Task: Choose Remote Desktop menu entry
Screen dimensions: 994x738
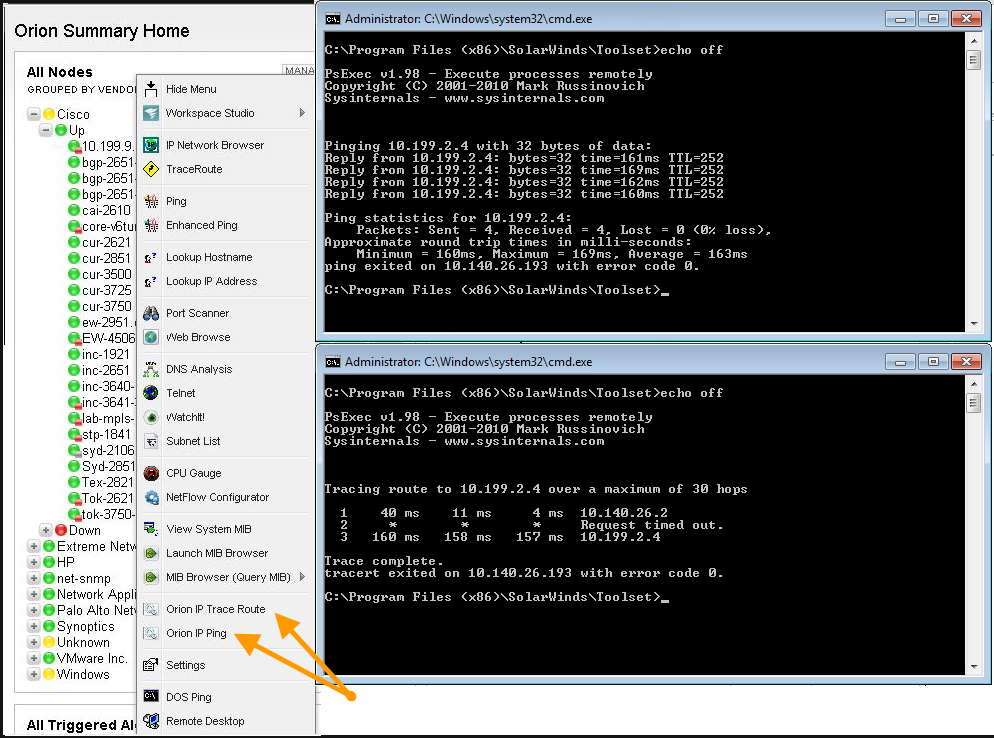Action: click(205, 721)
